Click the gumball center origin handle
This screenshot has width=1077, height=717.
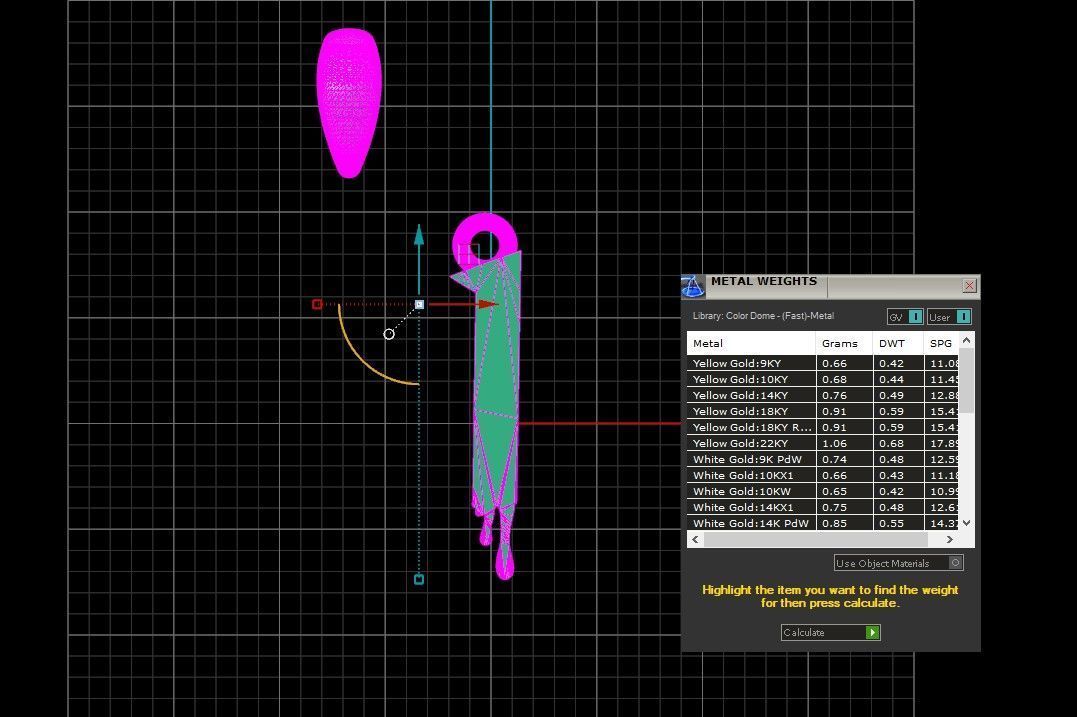(420, 304)
